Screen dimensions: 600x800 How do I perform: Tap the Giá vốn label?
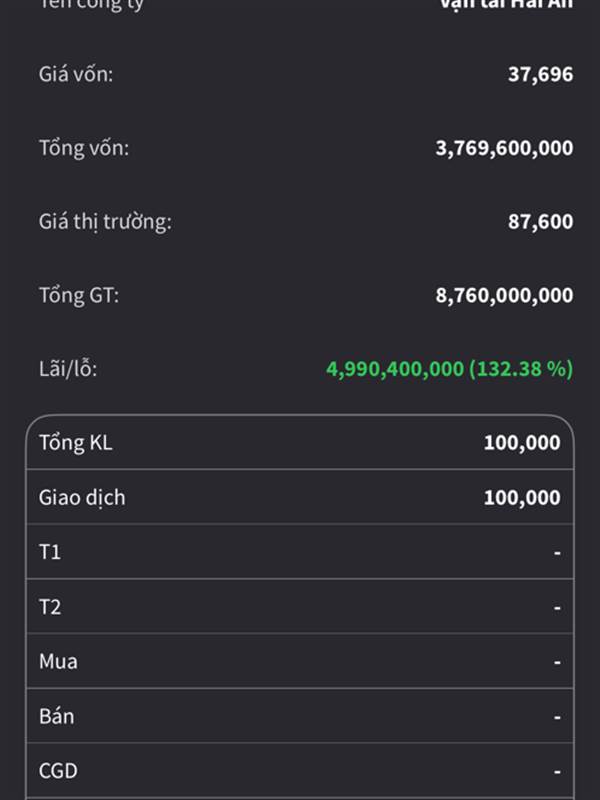(x=76, y=74)
